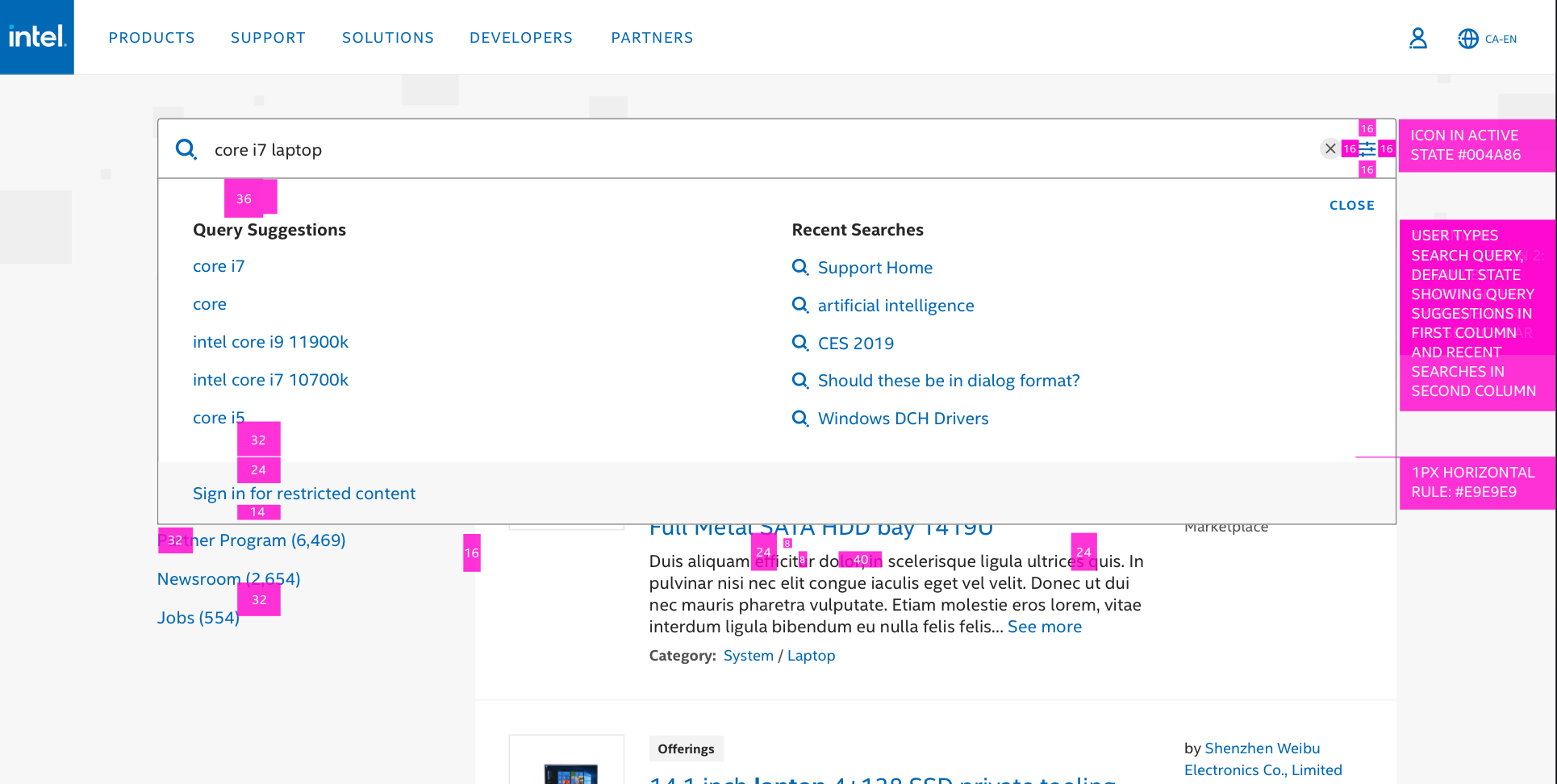Click the Offerings tag
1557x784 pixels.
[x=687, y=749]
